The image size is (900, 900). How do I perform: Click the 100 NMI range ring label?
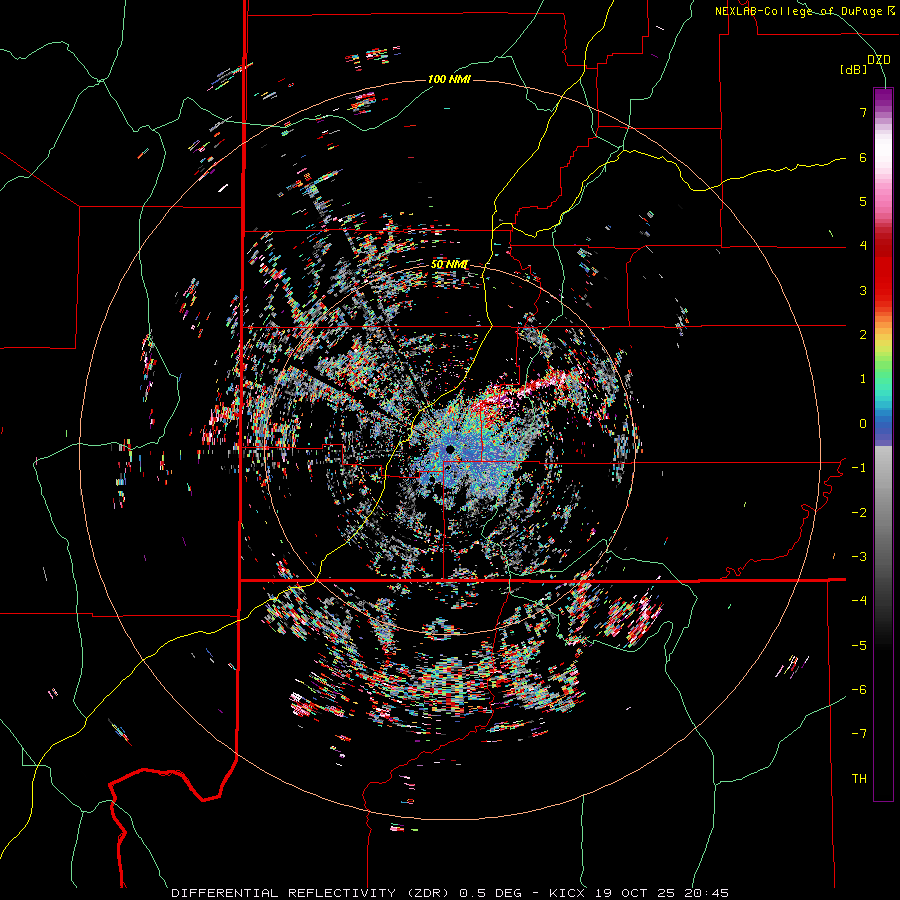[x=449, y=79]
